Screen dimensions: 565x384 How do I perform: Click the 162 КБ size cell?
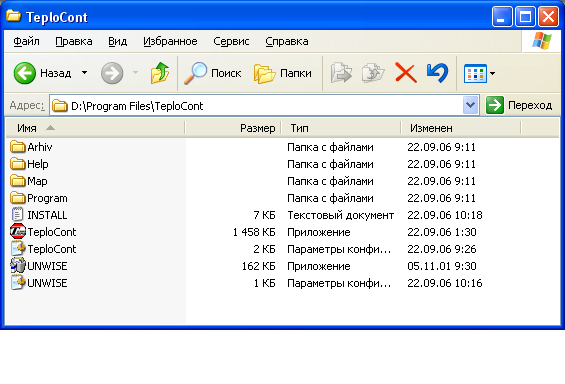(x=258, y=266)
